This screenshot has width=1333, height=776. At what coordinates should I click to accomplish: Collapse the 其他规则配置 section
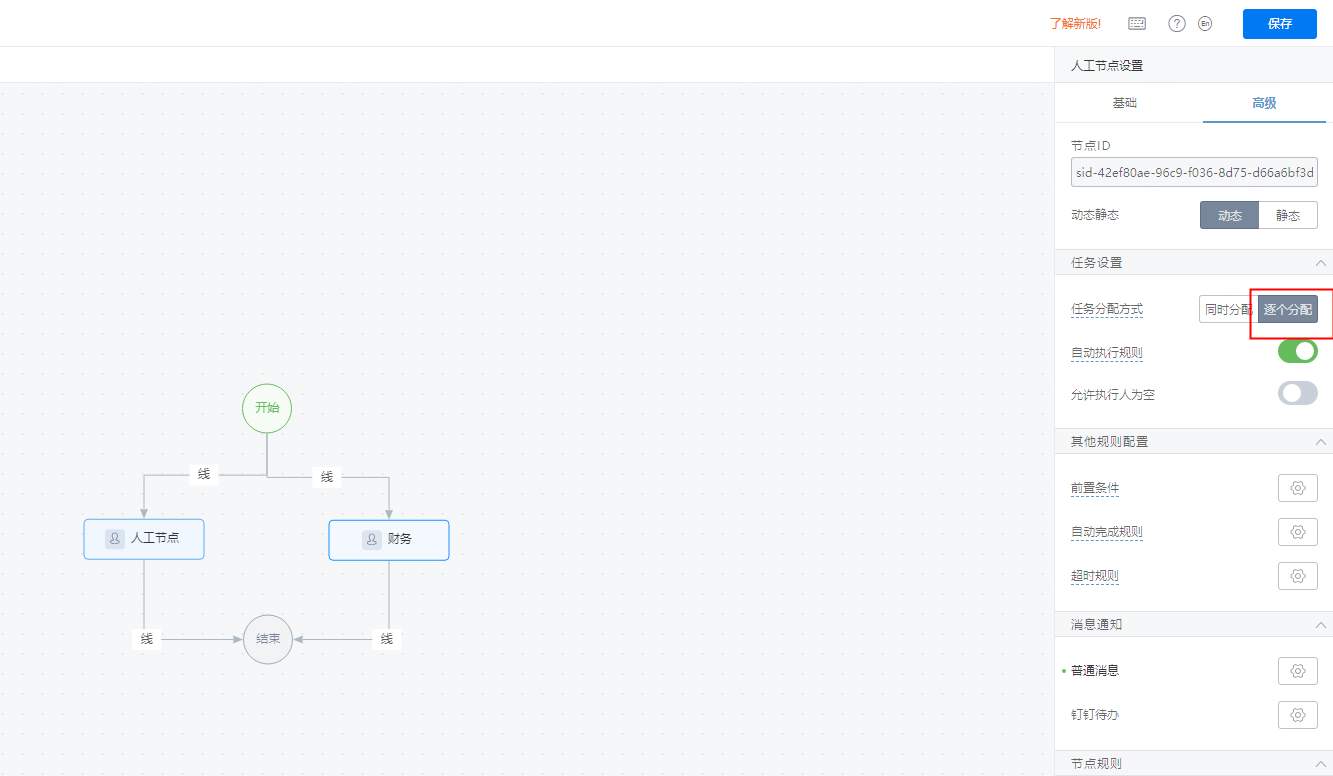click(x=1322, y=442)
